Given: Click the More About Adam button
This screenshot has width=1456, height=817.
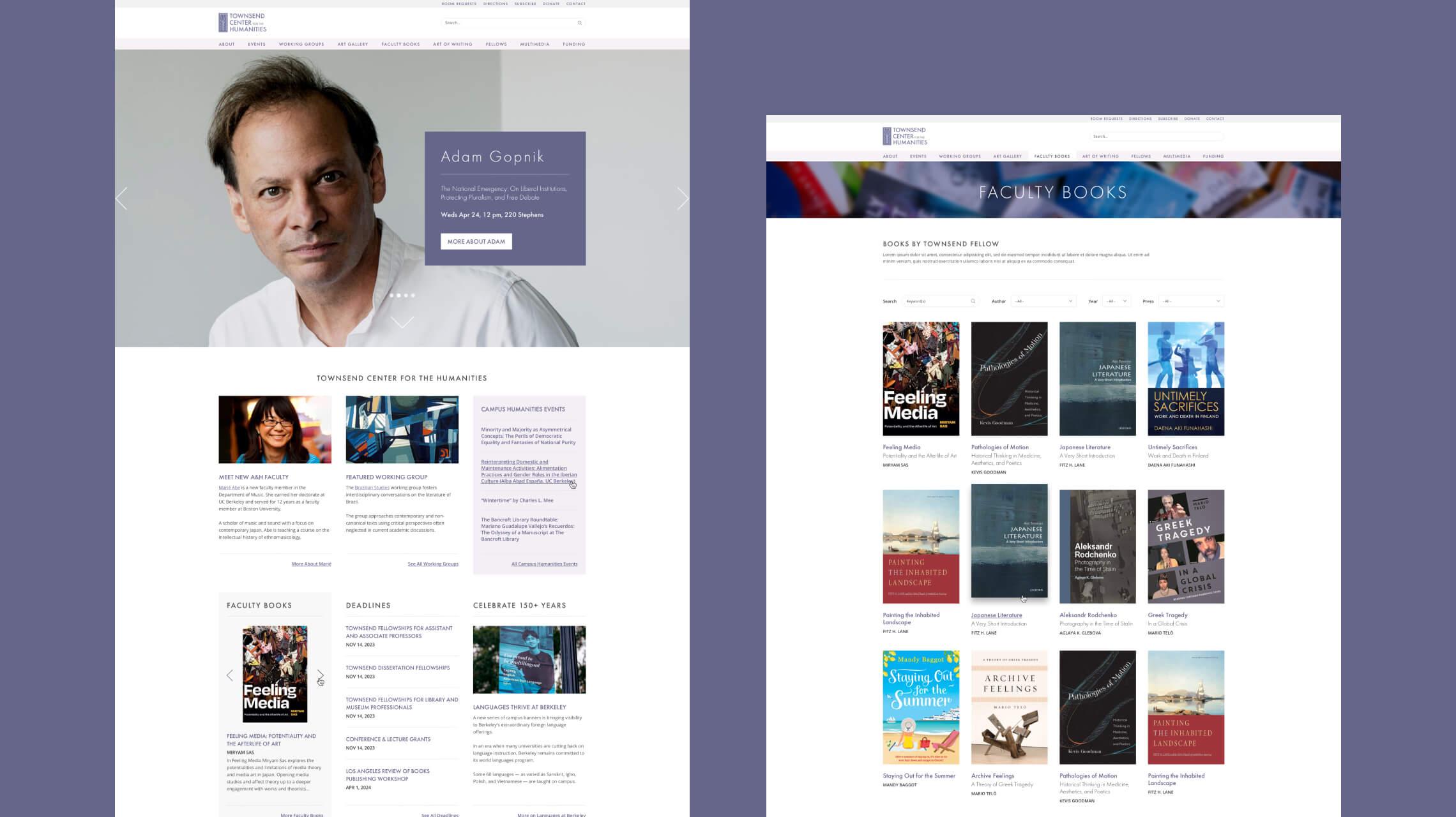Looking at the screenshot, I should pyautogui.click(x=476, y=241).
